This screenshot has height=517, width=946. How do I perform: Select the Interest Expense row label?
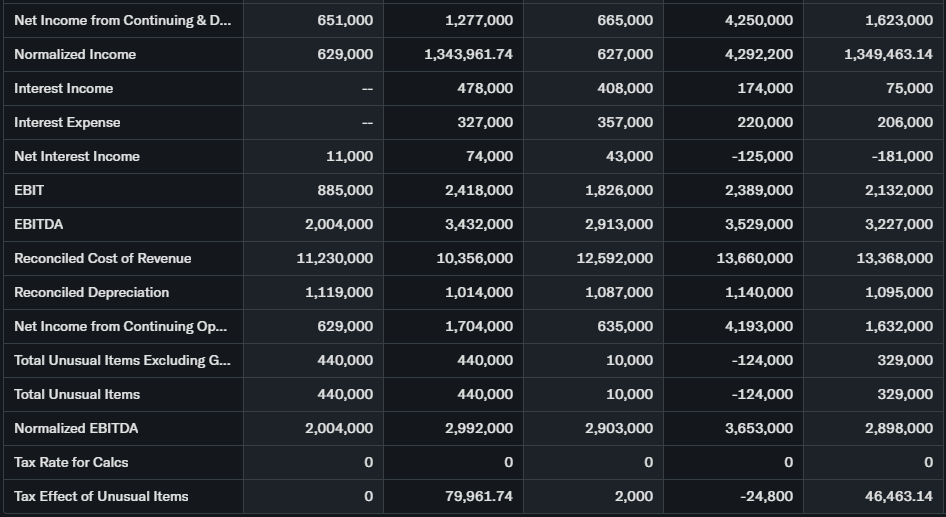tap(67, 122)
